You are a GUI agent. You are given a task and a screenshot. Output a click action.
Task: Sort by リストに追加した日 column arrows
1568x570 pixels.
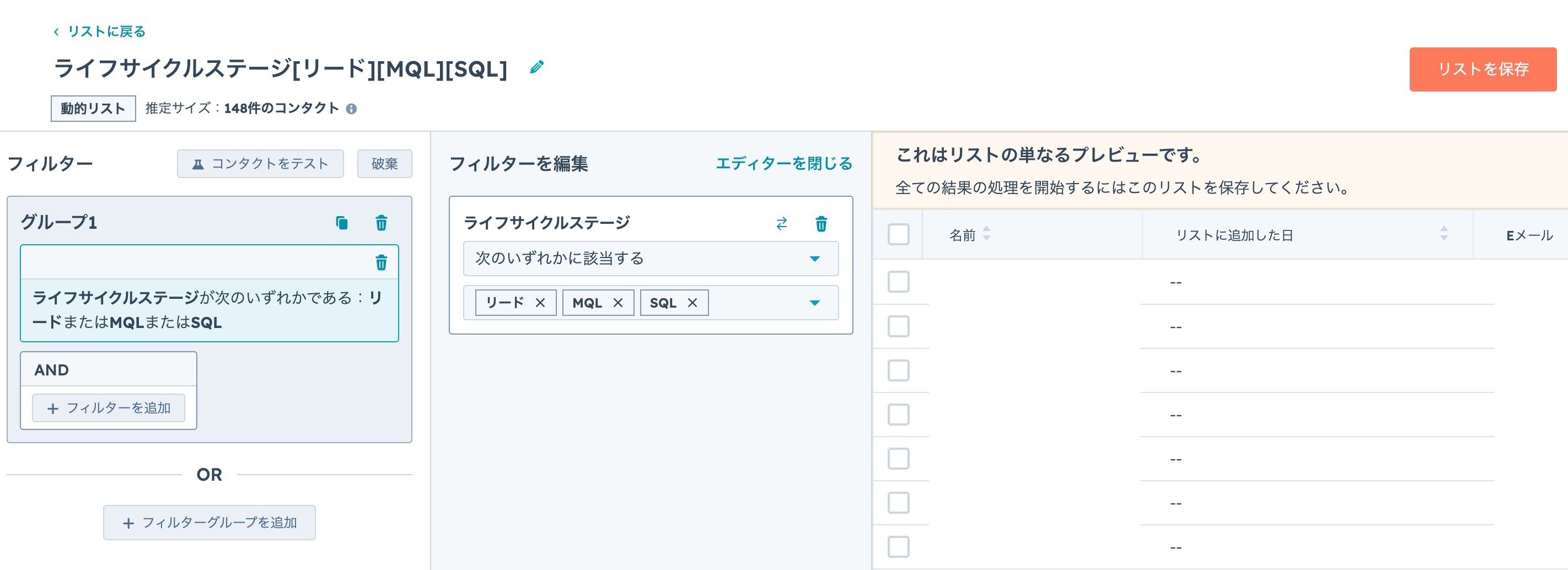(1444, 234)
